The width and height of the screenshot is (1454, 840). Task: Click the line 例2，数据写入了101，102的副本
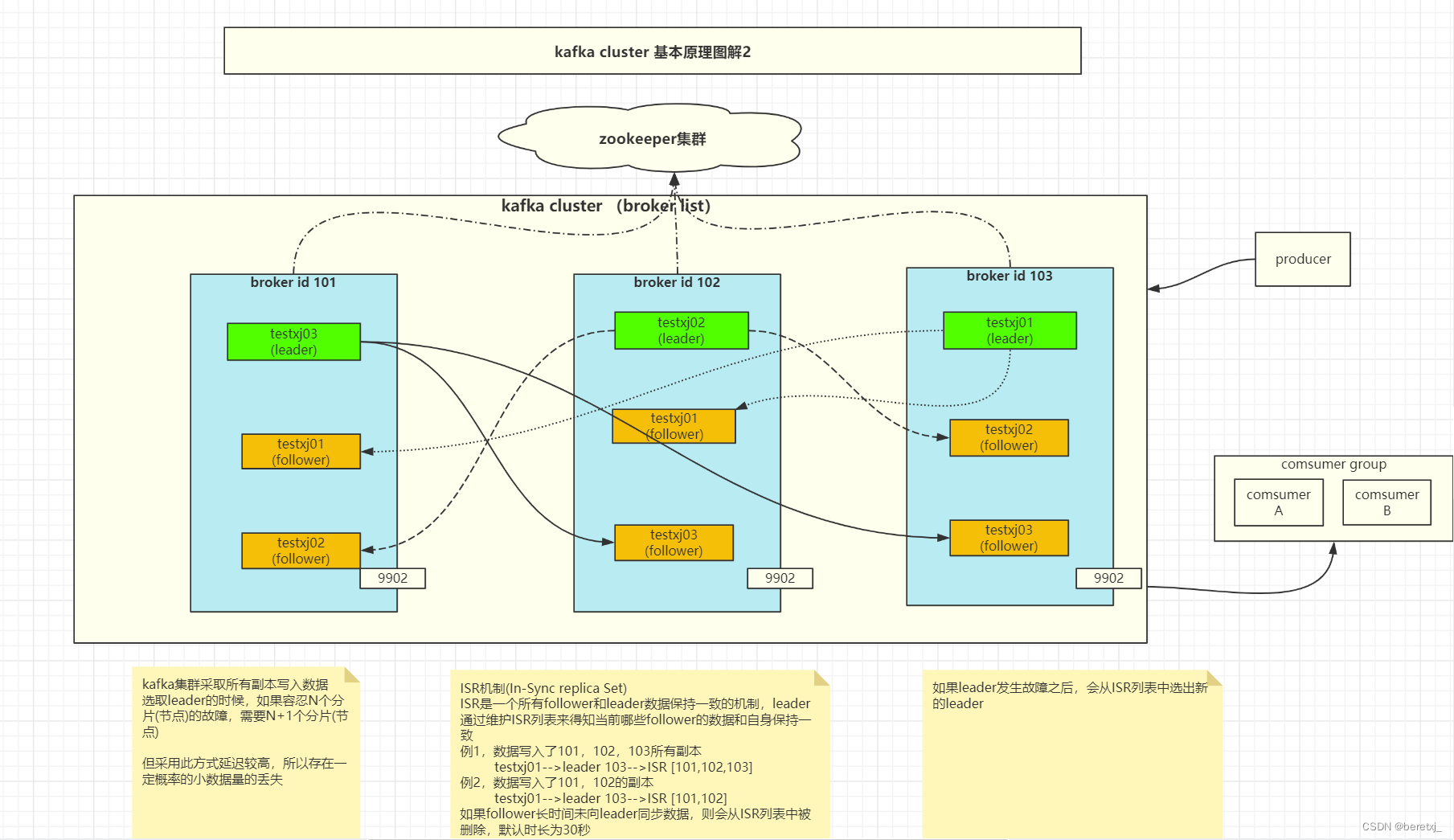tap(556, 782)
